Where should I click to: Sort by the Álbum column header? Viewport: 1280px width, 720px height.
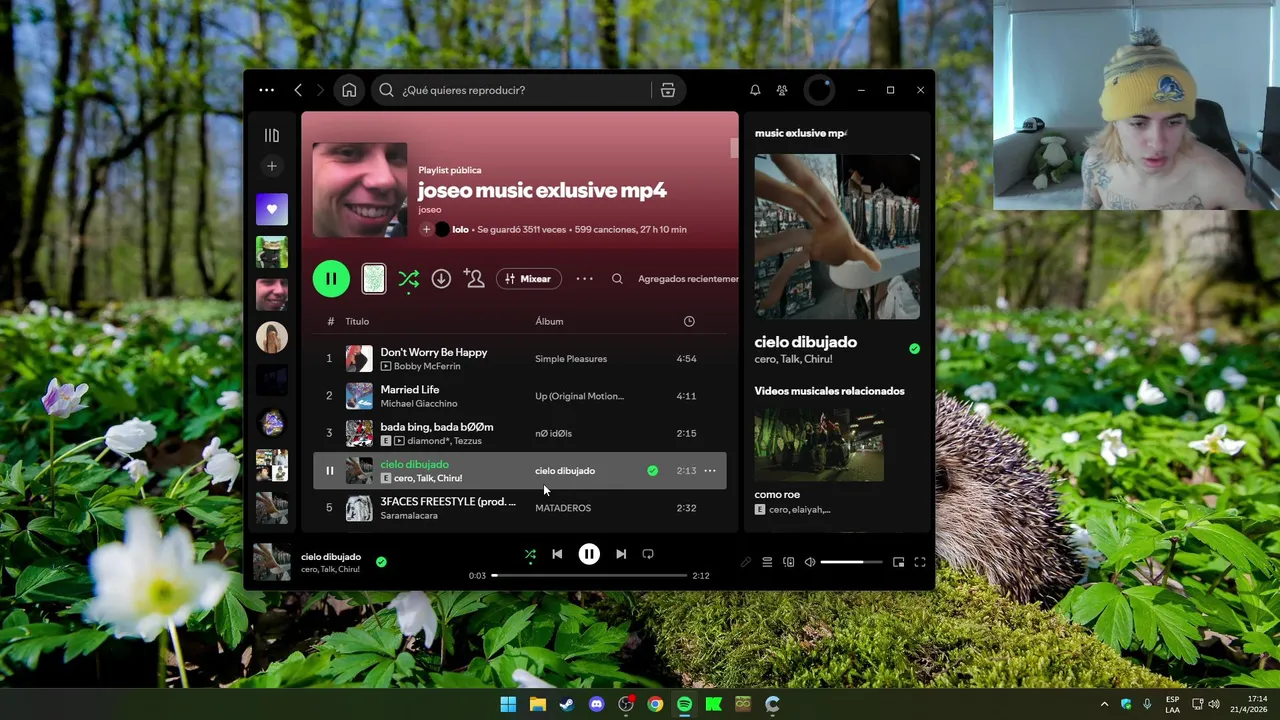point(549,321)
